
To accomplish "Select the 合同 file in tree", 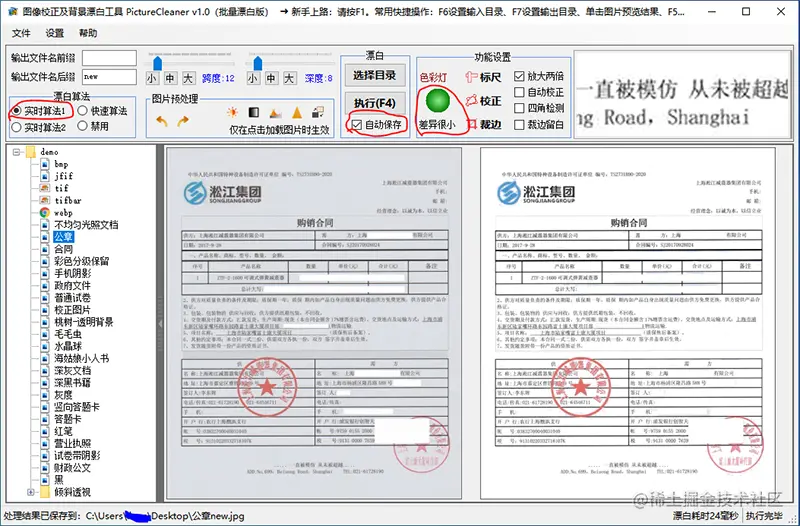I will coord(63,249).
